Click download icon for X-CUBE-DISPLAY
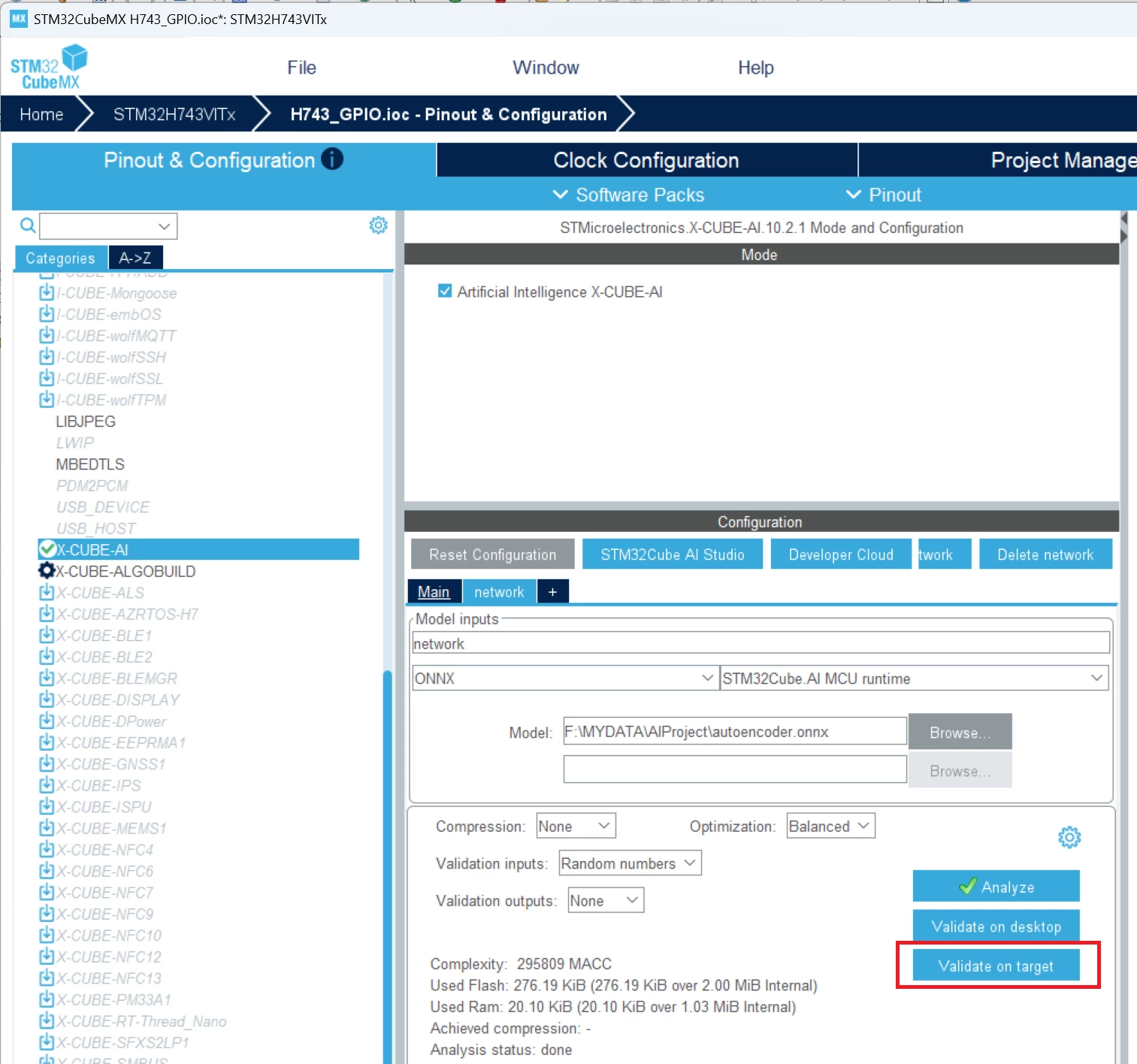1137x1064 pixels. pos(47,699)
